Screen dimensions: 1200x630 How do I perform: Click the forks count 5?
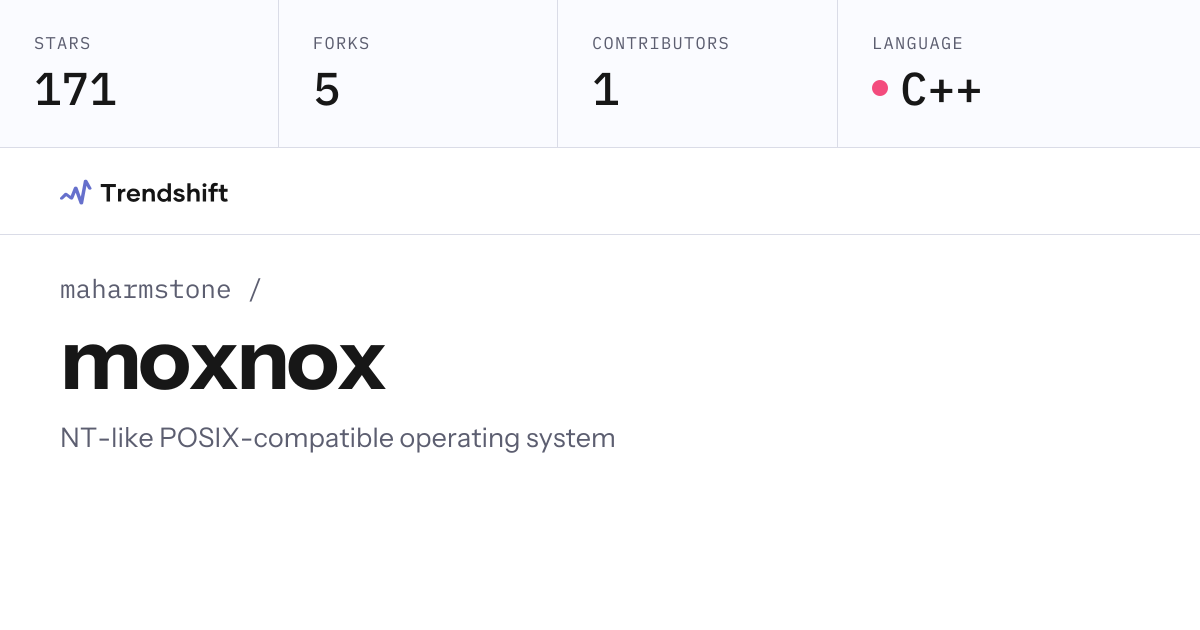(x=327, y=90)
